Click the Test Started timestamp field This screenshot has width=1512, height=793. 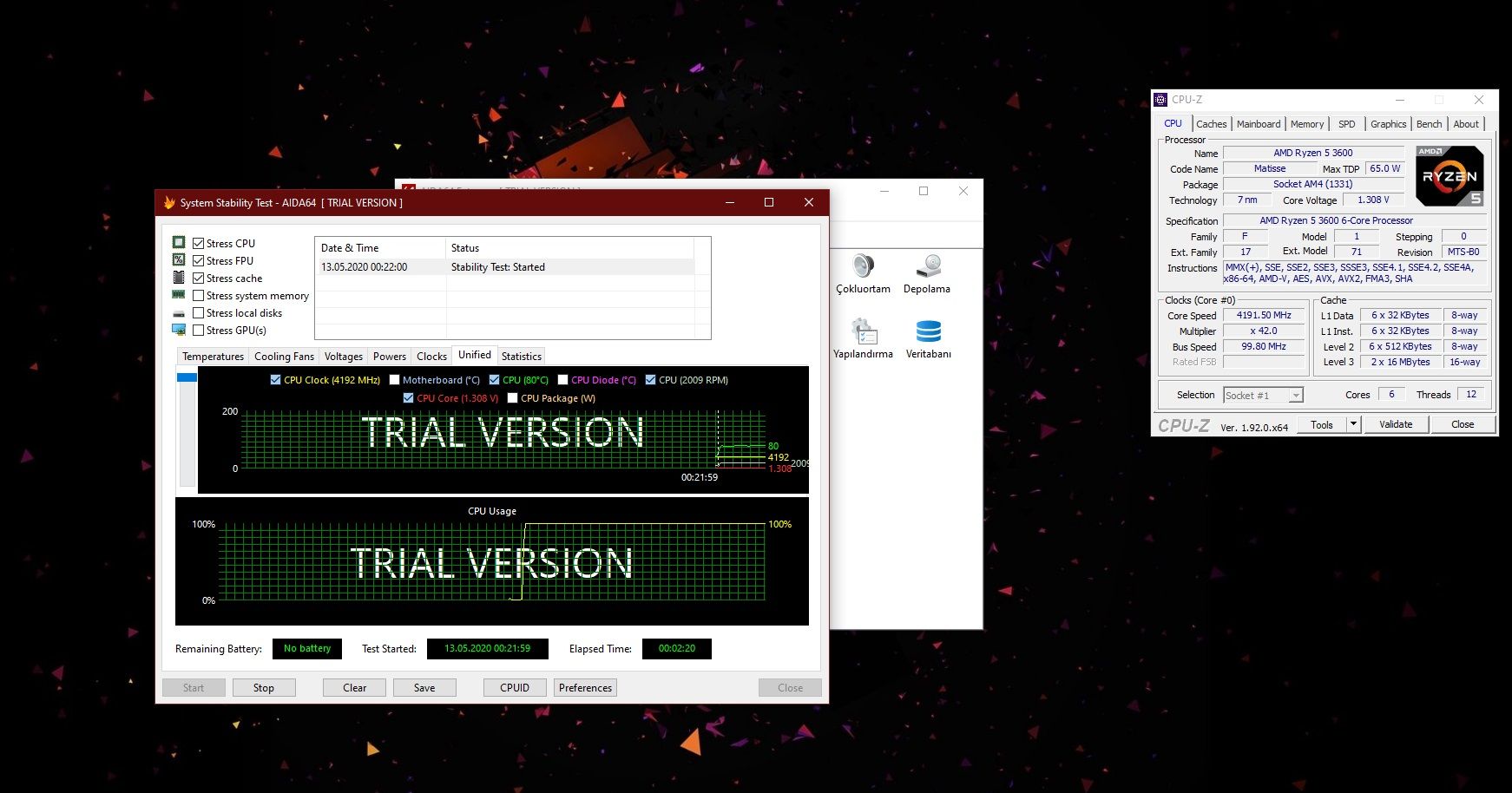pos(488,649)
